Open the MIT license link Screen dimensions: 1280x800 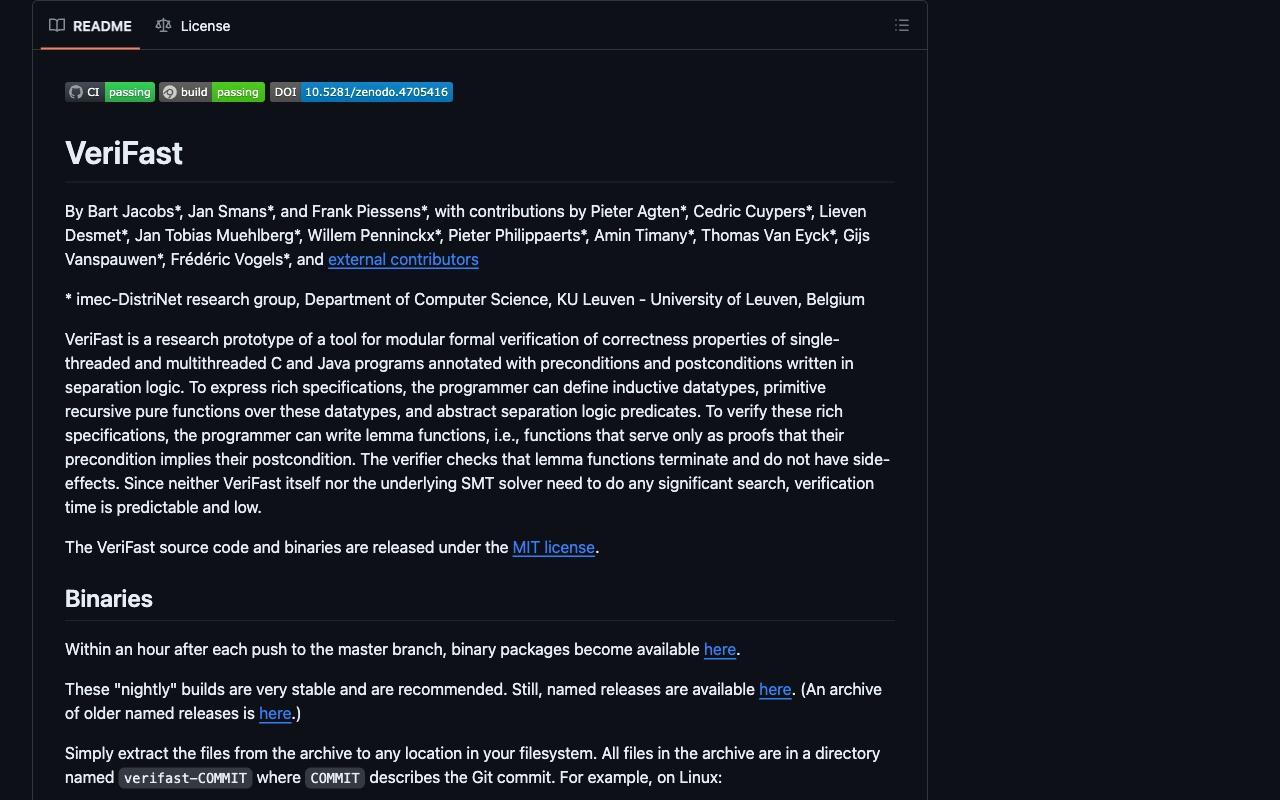(x=554, y=547)
